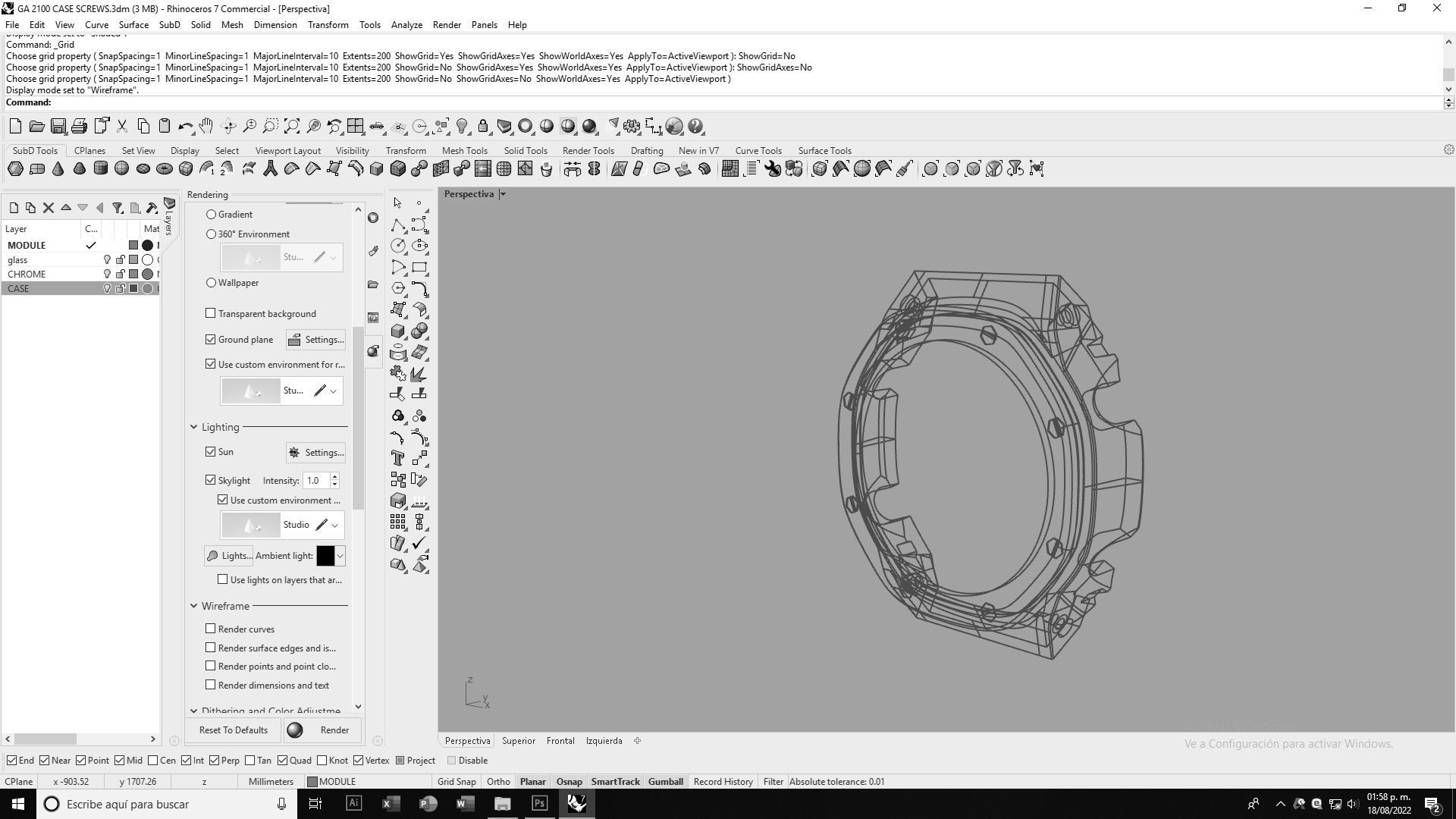Click the Four Viewports layout icon
The image size is (1456, 819).
tap(355, 127)
